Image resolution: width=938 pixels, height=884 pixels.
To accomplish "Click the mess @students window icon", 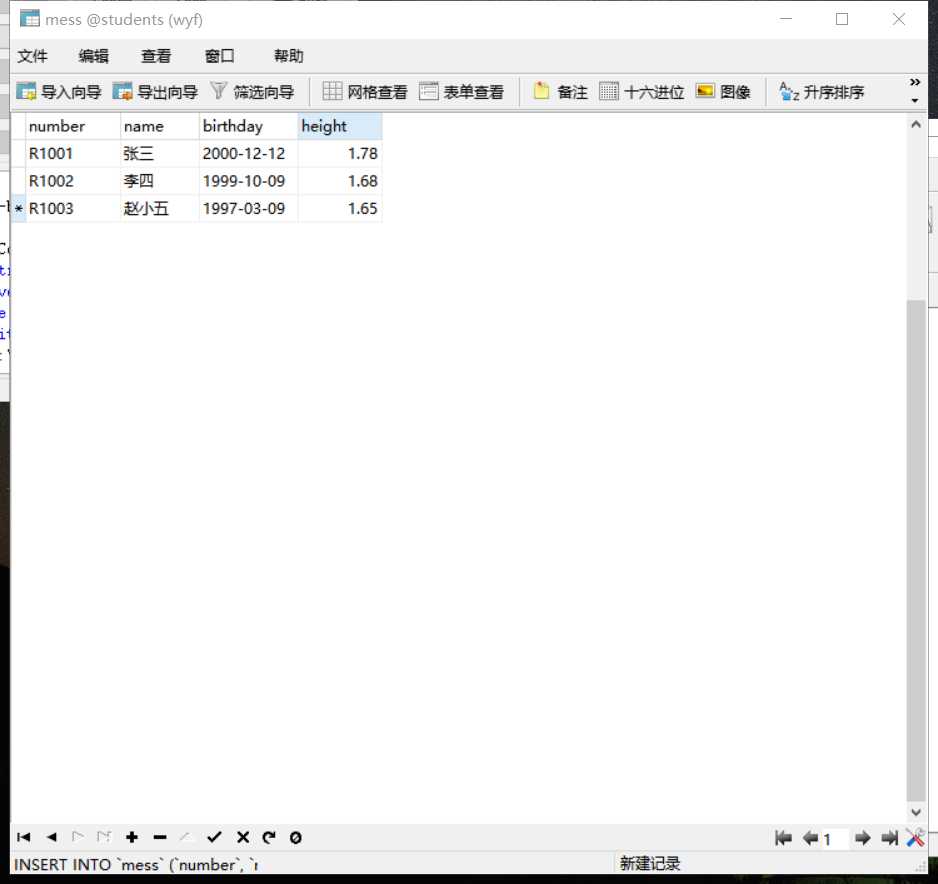I will [29, 19].
